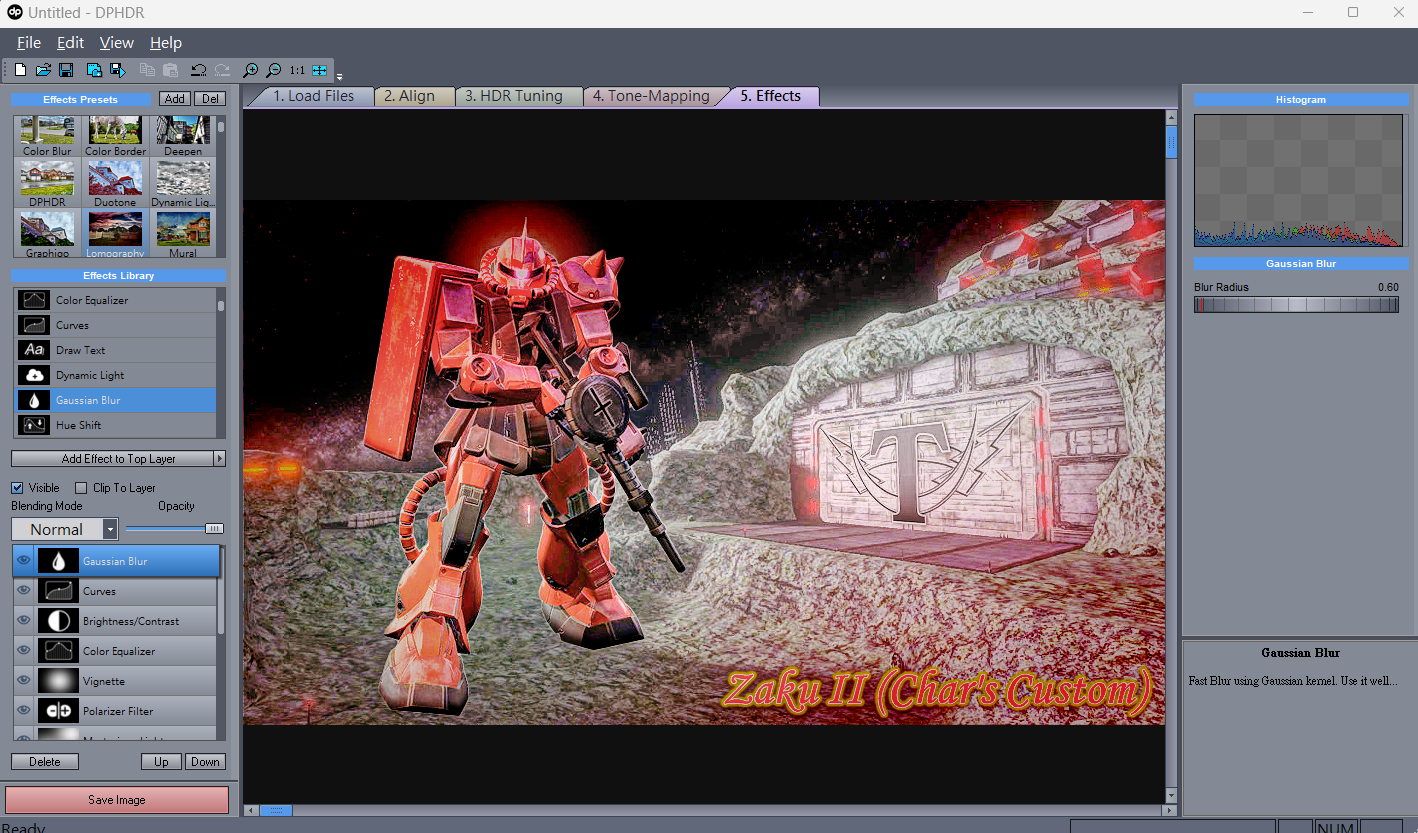Image resolution: width=1418 pixels, height=833 pixels.
Task: Enable the Clip To Layer checkbox
Action: click(81, 488)
